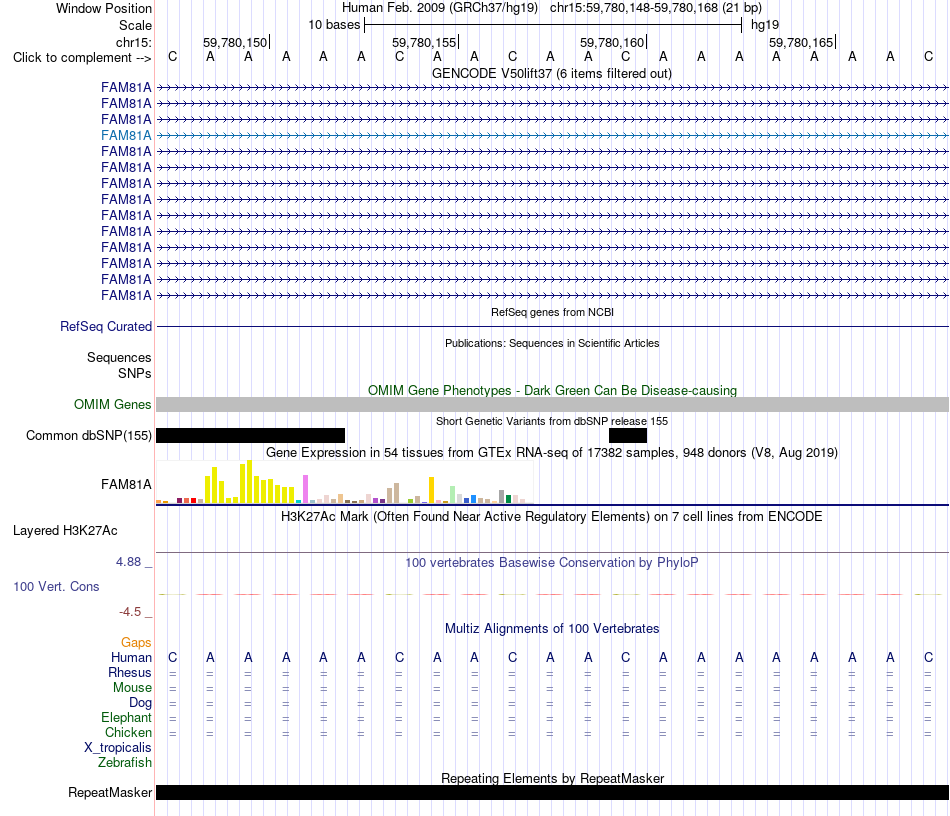Click the 'RefSeq genes from NCBI' title
This screenshot has height=816, width=950.
point(552,312)
